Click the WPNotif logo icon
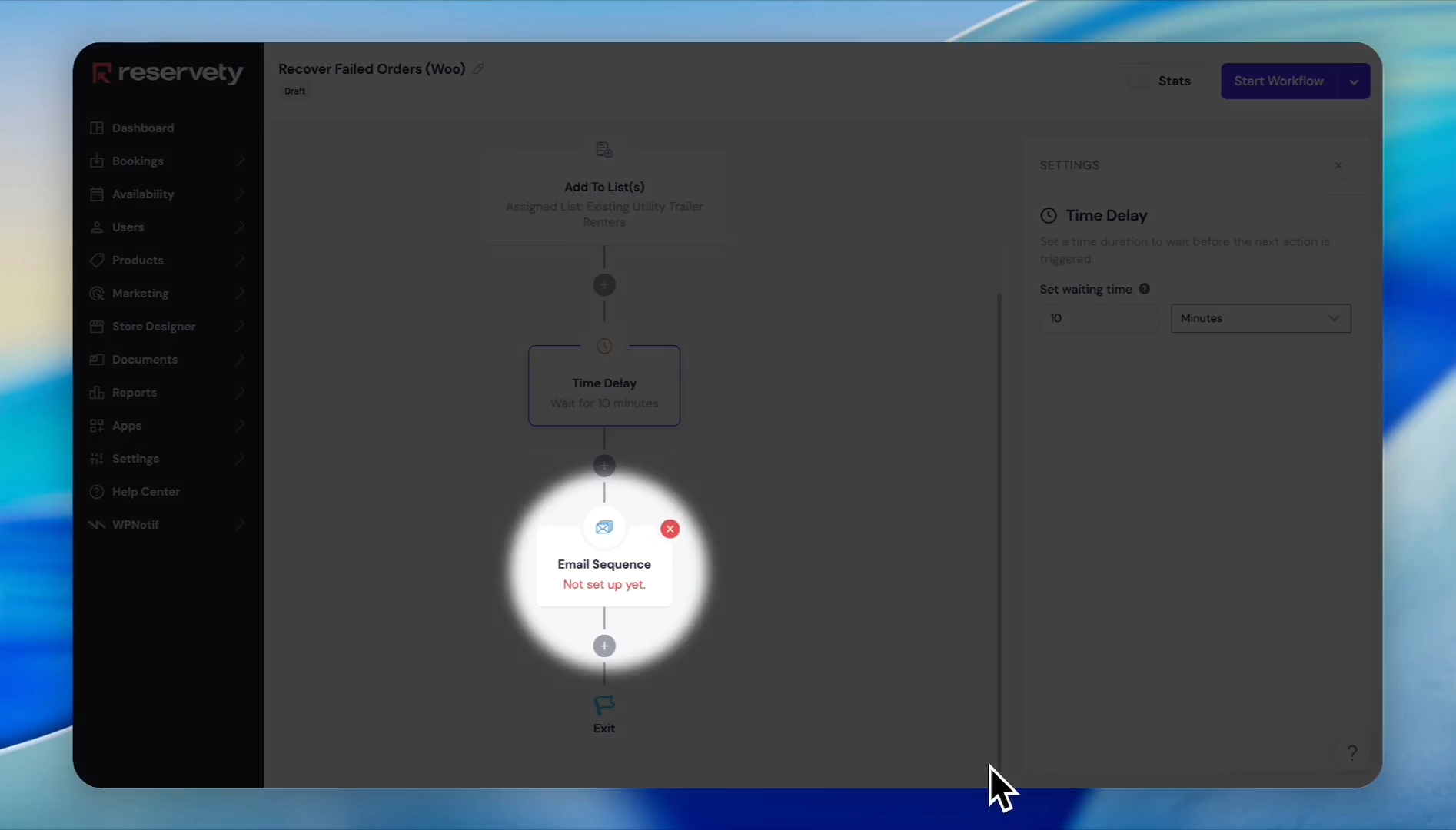This screenshot has width=1456, height=830. point(97,524)
